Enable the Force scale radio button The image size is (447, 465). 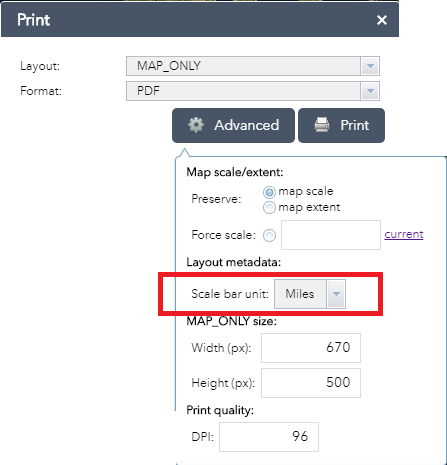coord(269,235)
